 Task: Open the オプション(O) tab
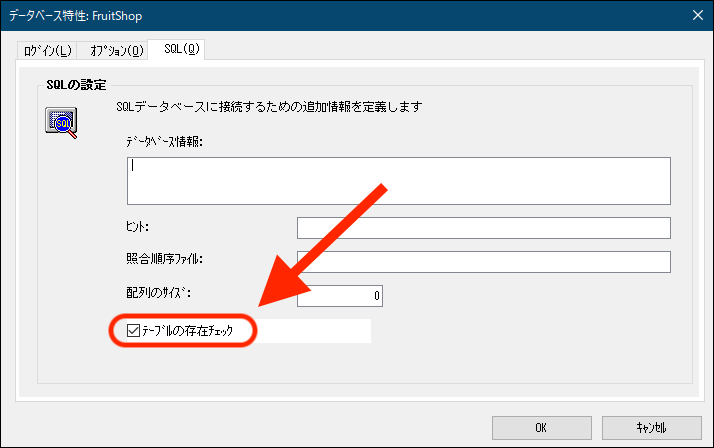(x=111, y=49)
